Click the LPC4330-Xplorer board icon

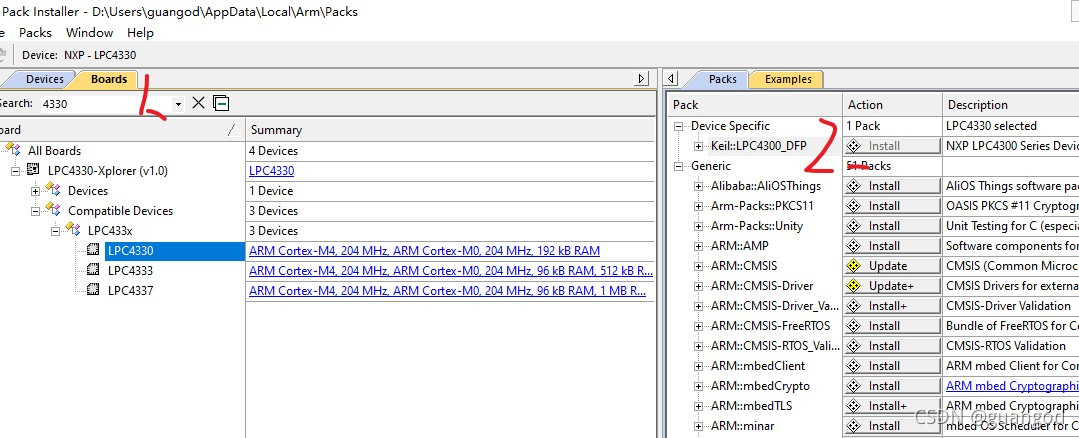pyautogui.click(x=33, y=171)
